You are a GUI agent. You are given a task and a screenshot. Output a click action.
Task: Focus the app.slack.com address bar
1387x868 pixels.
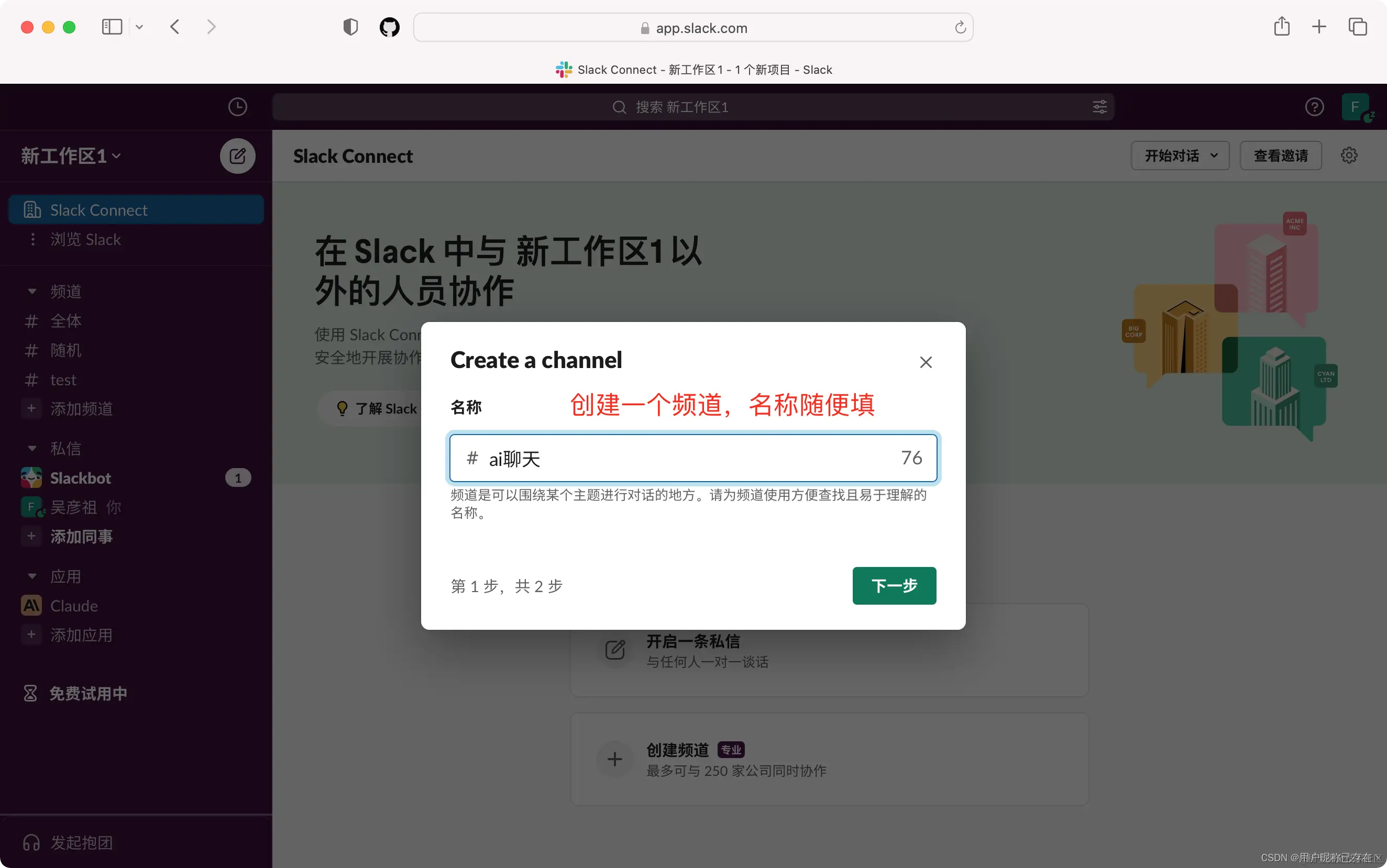click(x=693, y=28)
